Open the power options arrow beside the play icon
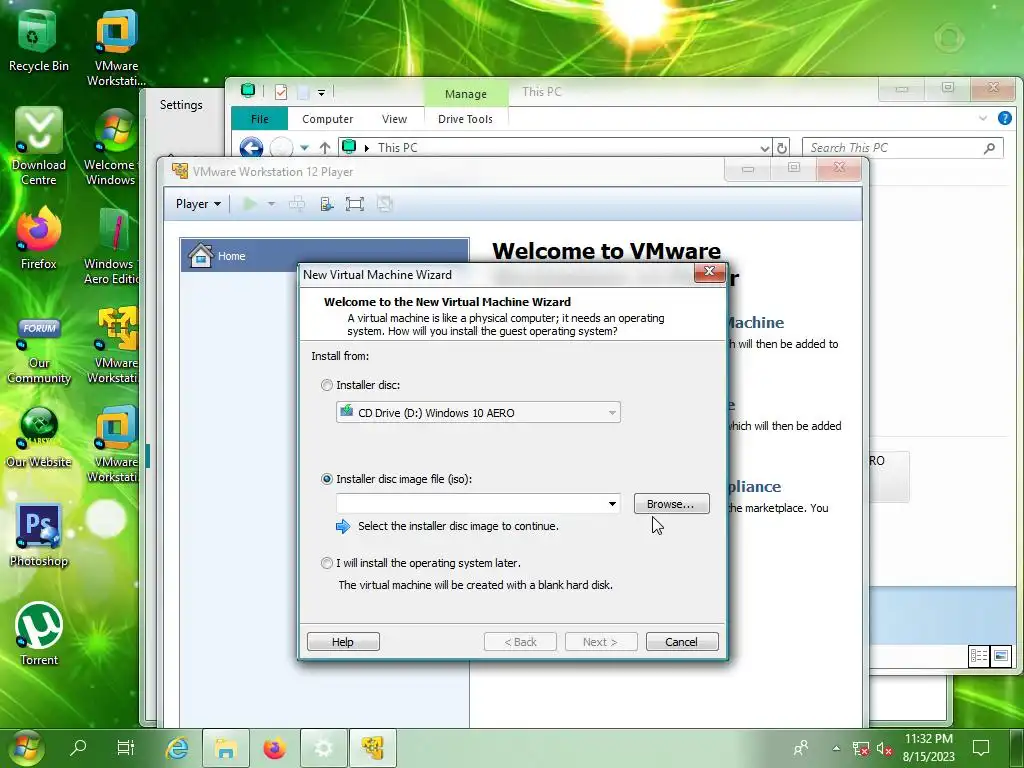Image resolution: width=1024 pixels, height=768 pixels. point(271,204)
